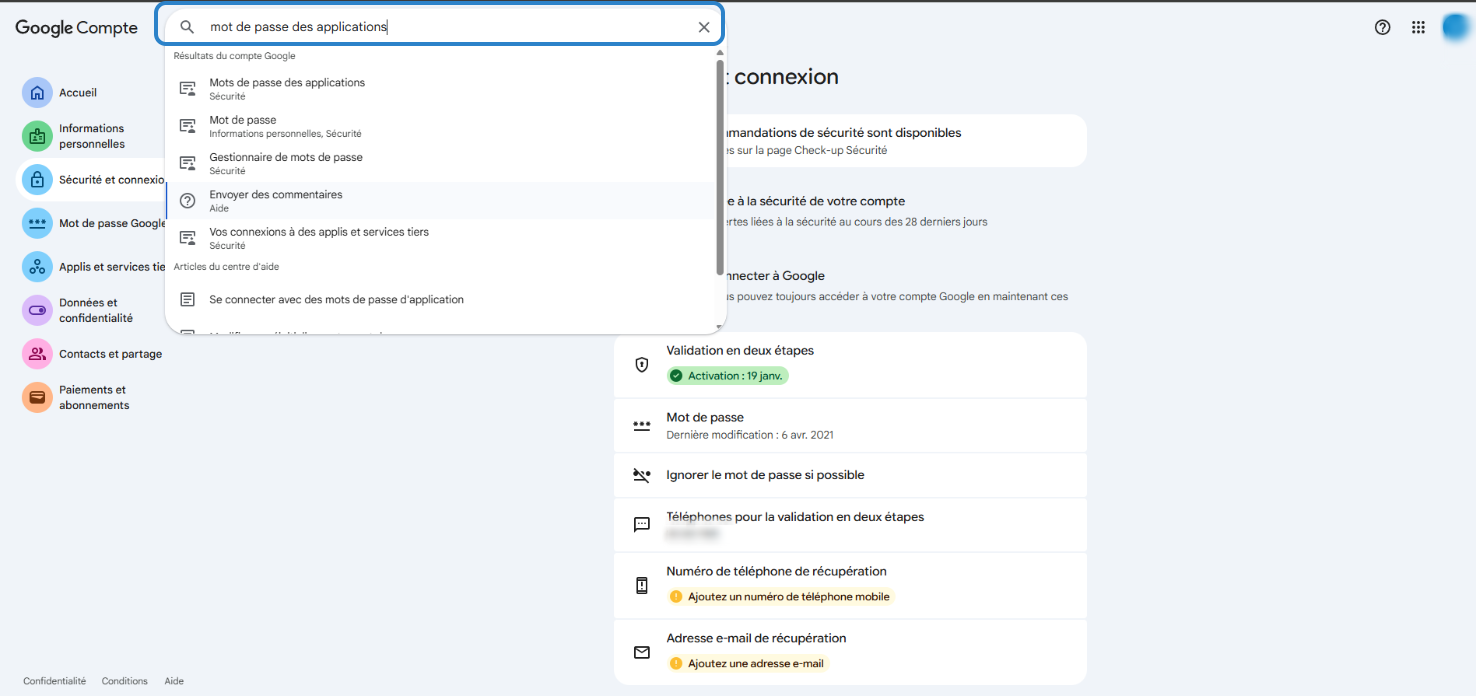Click the help icon beside Envoyer des commentaires
The width and height of the screenshot is (1476, 696).
pos(187,201)
